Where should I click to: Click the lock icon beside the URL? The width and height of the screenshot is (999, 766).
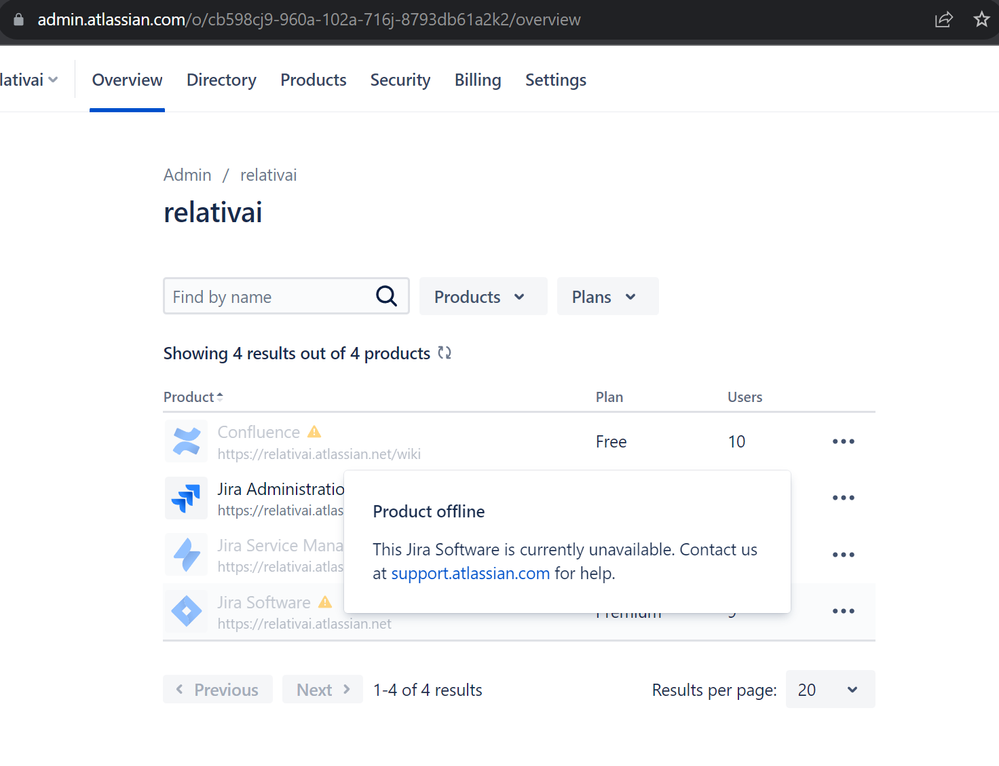(18, 20)
